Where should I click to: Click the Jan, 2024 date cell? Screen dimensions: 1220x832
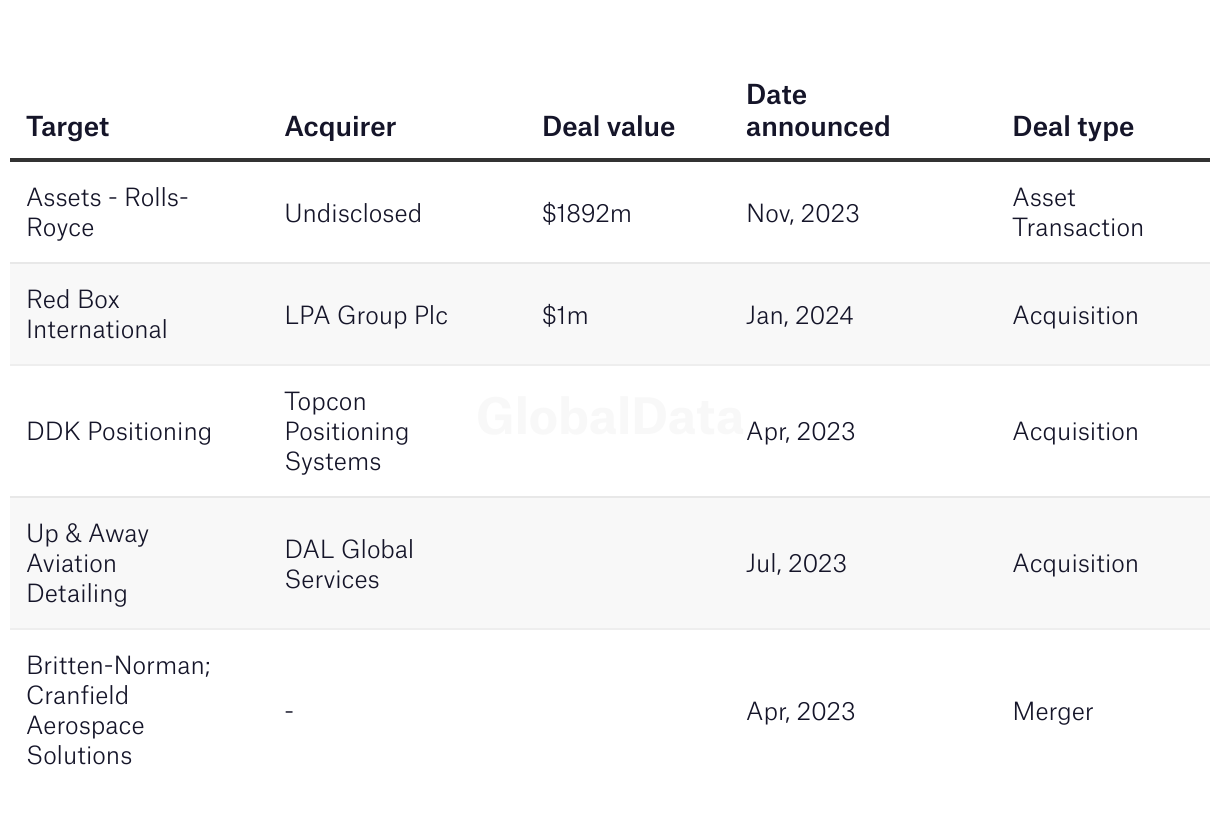pos(800,316)
